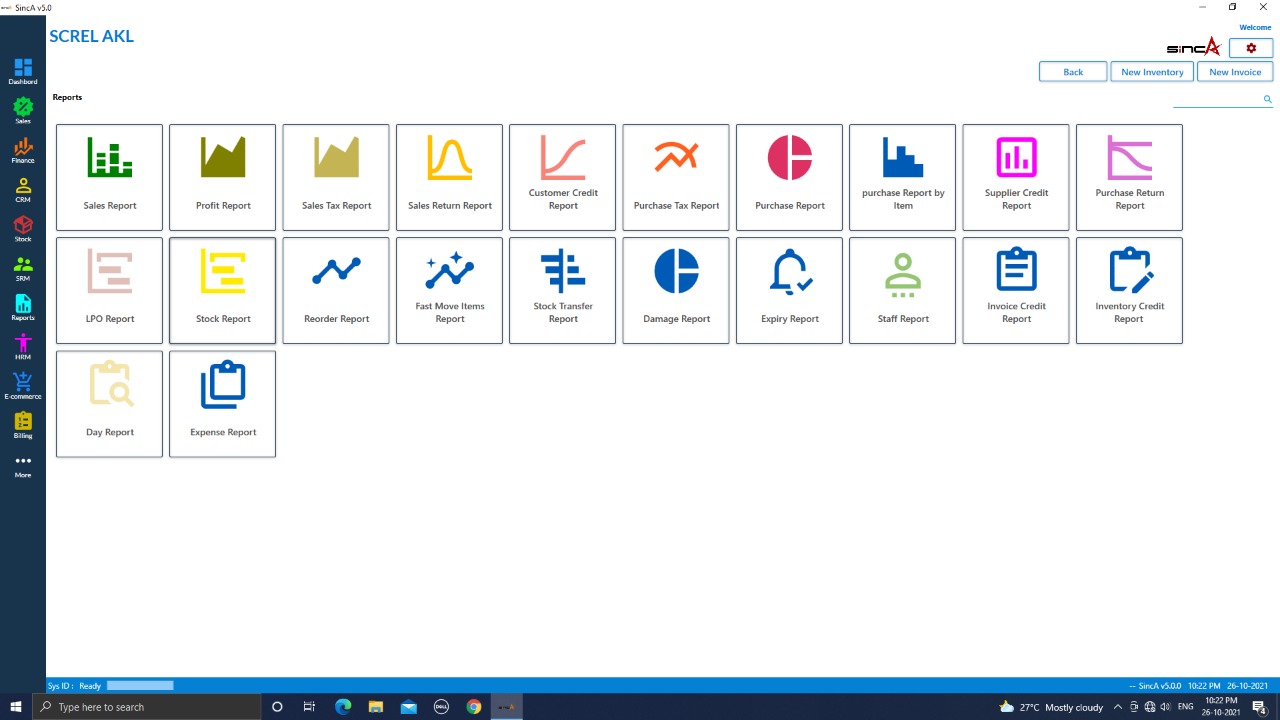1280x720 pixels.
Task: Click the New Invoice button
Action: tap(1235, 72)
